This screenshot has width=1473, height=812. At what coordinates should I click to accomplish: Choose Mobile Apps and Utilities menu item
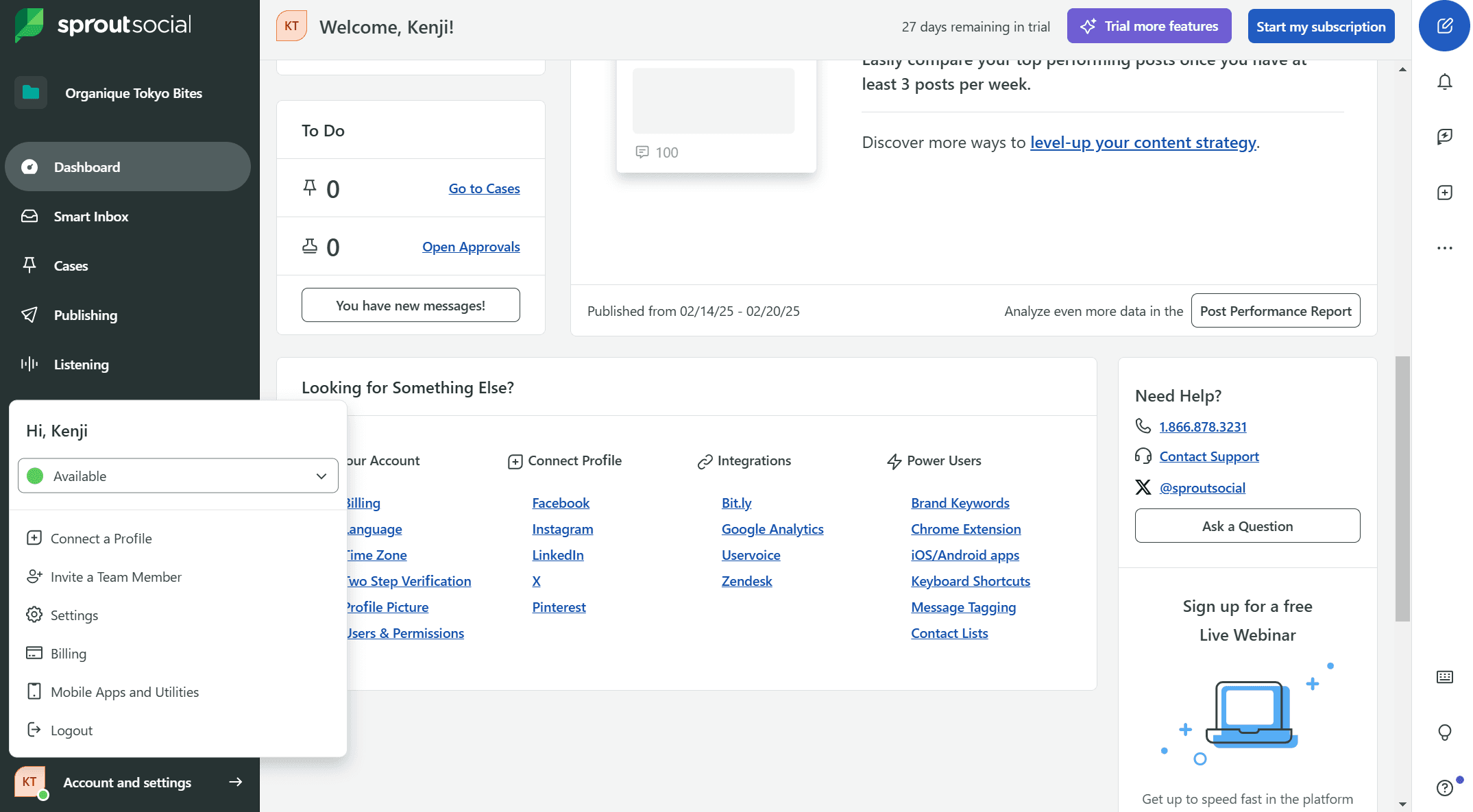point(125,692)
